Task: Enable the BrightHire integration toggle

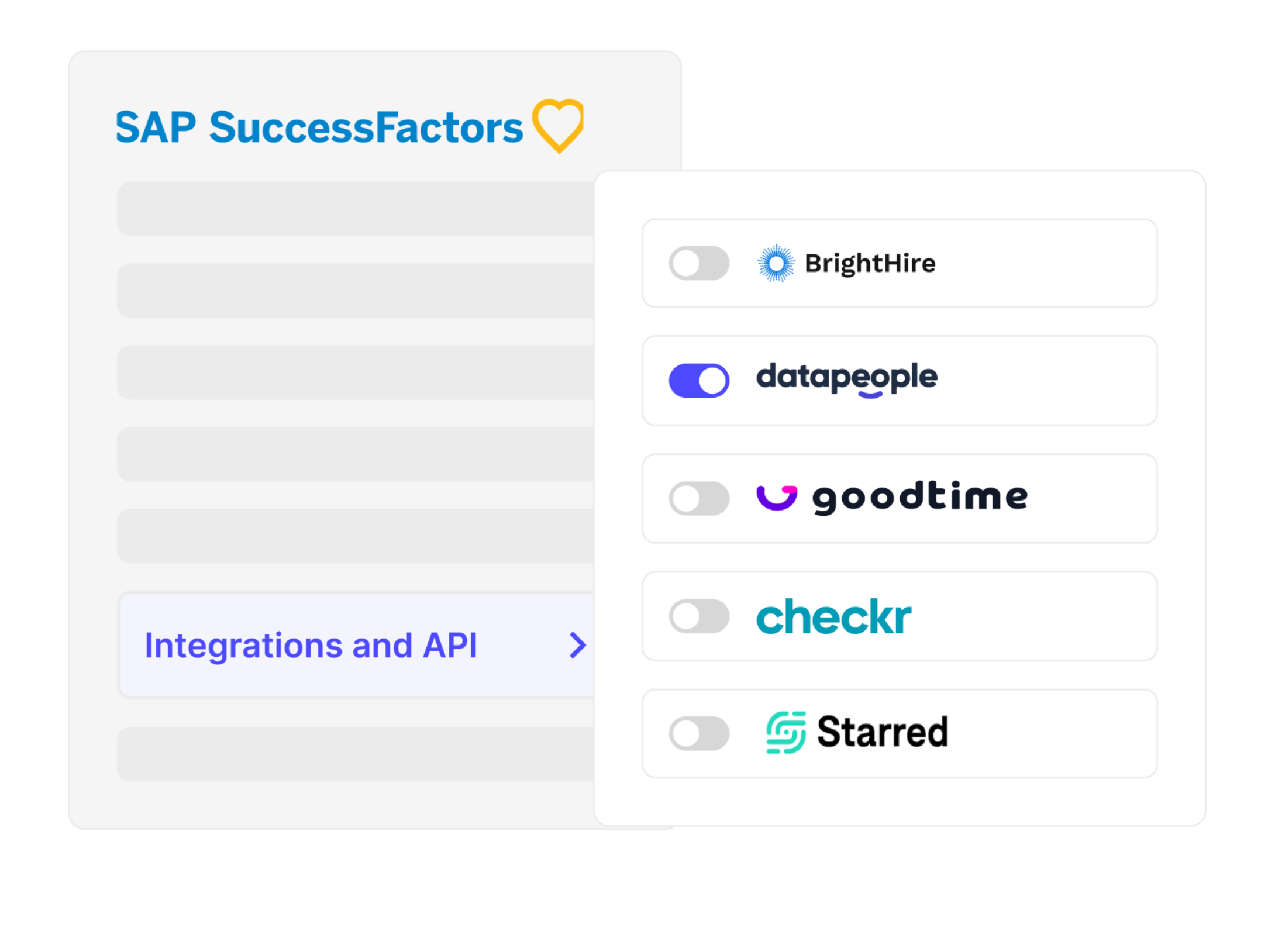Action: [x=699, y=263]
